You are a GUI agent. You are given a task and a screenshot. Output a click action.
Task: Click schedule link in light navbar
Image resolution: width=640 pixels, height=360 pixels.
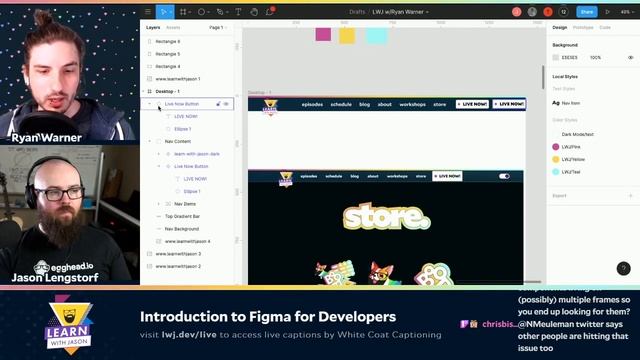341,104
